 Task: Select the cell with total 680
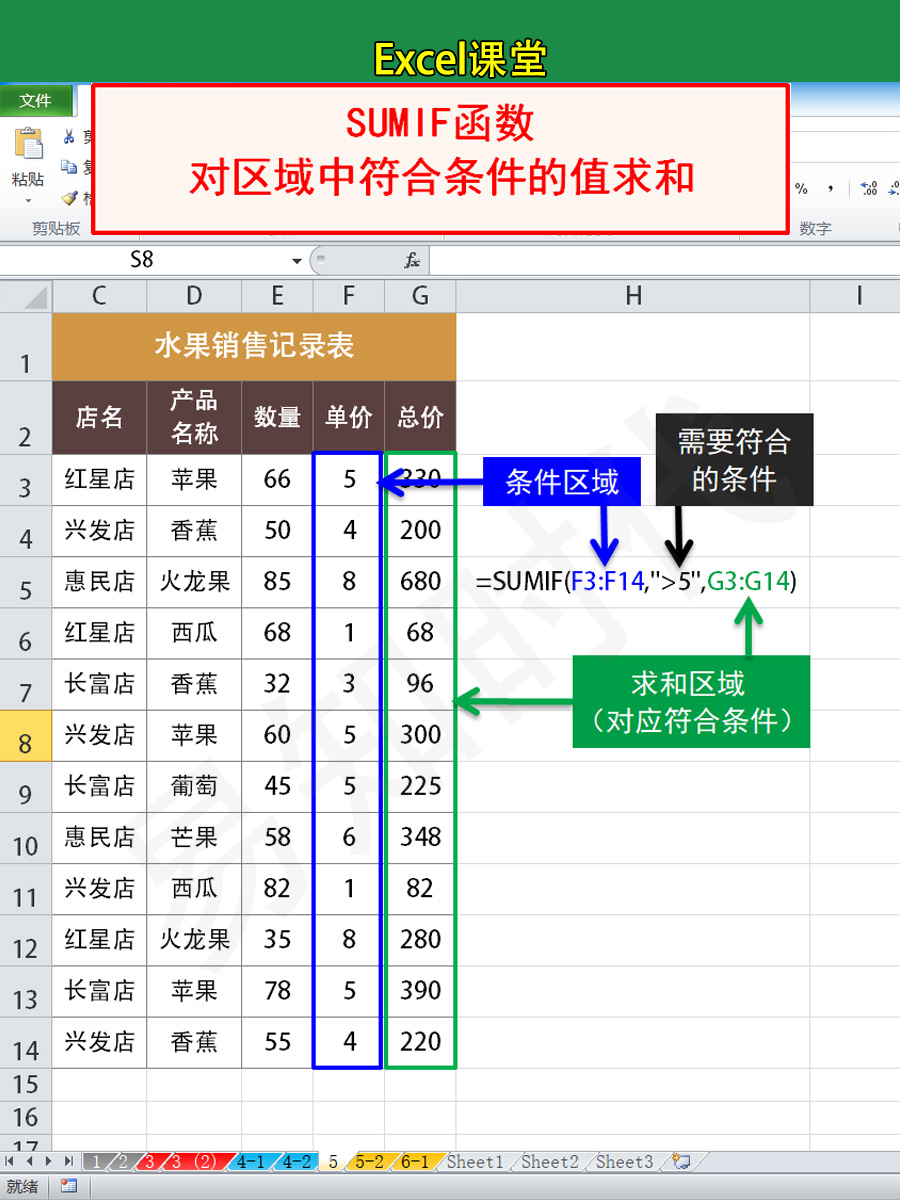click(x=420, y=581)
